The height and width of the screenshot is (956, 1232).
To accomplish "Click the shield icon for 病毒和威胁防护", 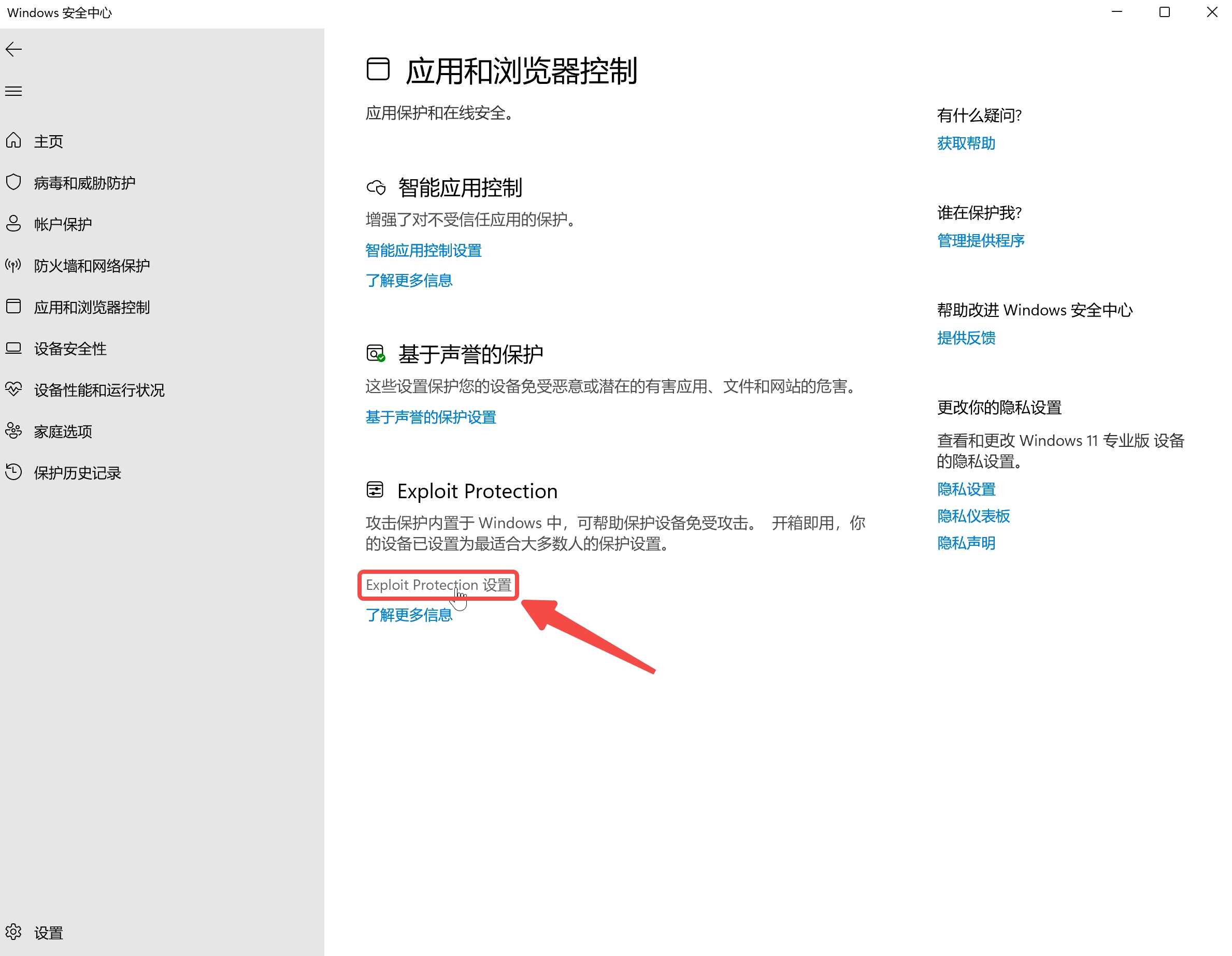I will 13,182.
